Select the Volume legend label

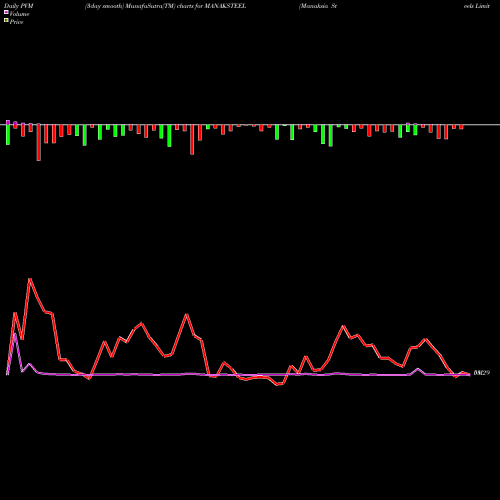pos(19,14)
